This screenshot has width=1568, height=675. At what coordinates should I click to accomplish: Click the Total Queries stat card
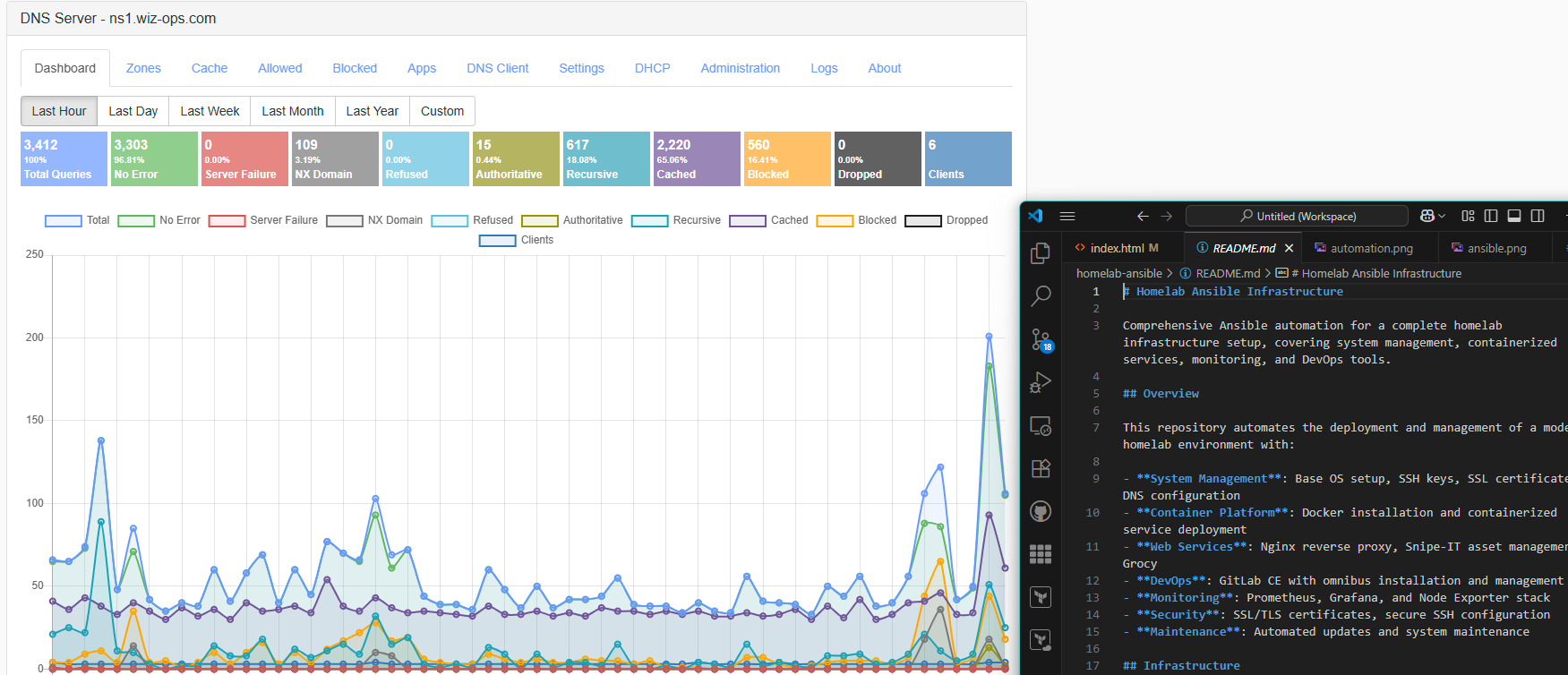click(64, 158)
